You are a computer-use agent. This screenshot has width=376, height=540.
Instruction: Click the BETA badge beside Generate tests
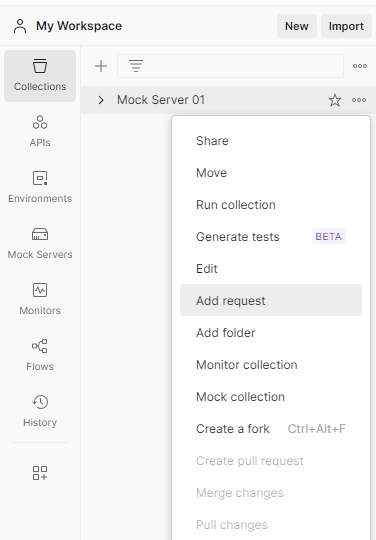(328, 237)
